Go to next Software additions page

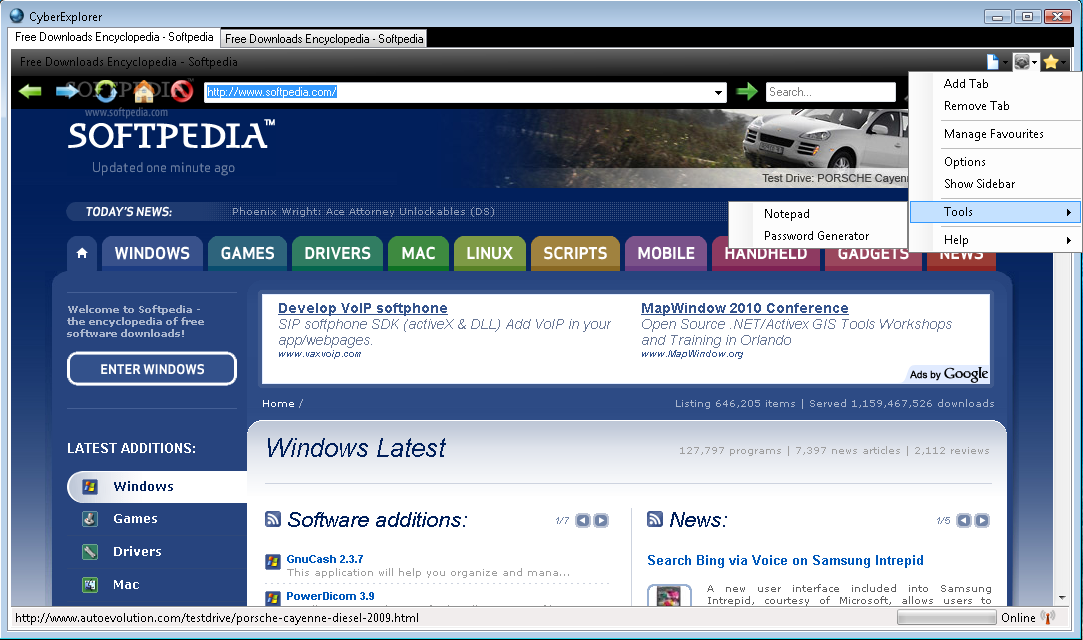[601, 521]
